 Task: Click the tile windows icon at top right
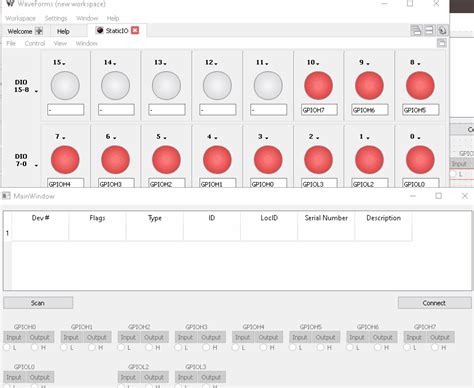coord(429,31)
